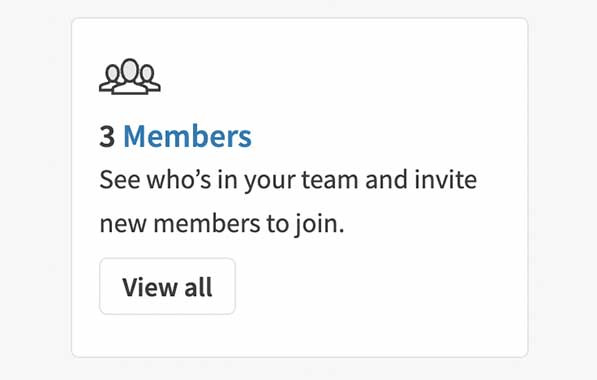
Task: Click the word 'team' in the description
Action: pos(330,180)
